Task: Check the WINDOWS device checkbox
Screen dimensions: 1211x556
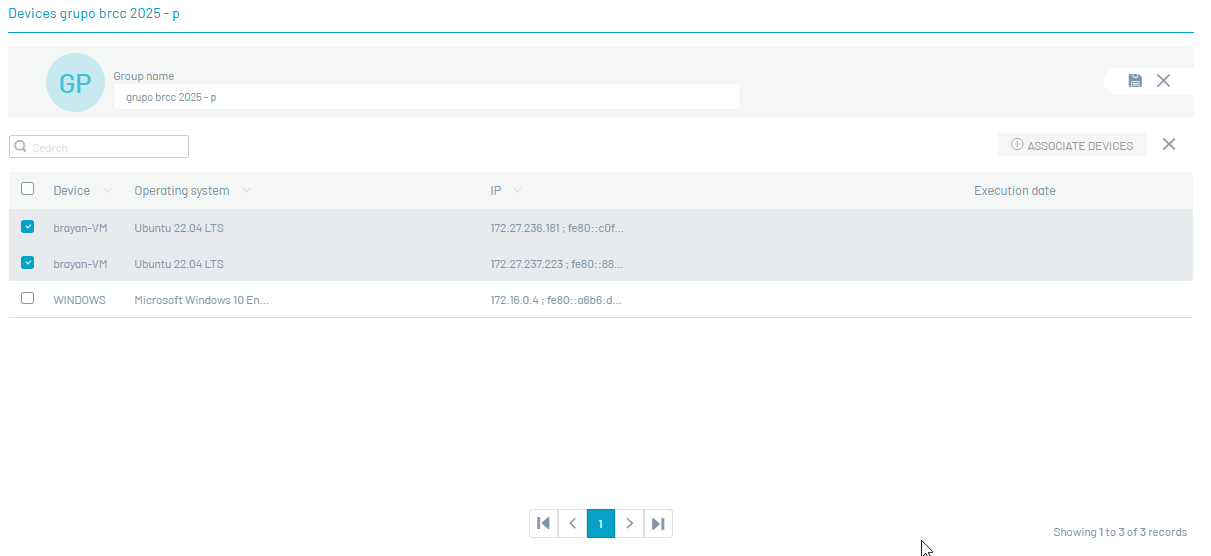Action: [x=28, y=299]
